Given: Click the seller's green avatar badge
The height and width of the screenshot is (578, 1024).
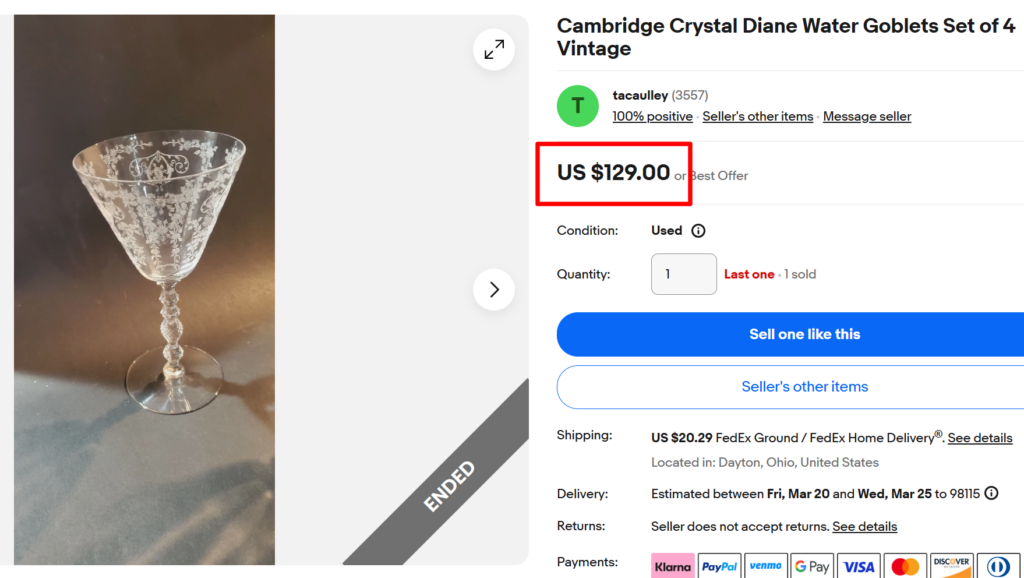Looking at the screenshot, I should pyautogui.click(x=577, y=106).
